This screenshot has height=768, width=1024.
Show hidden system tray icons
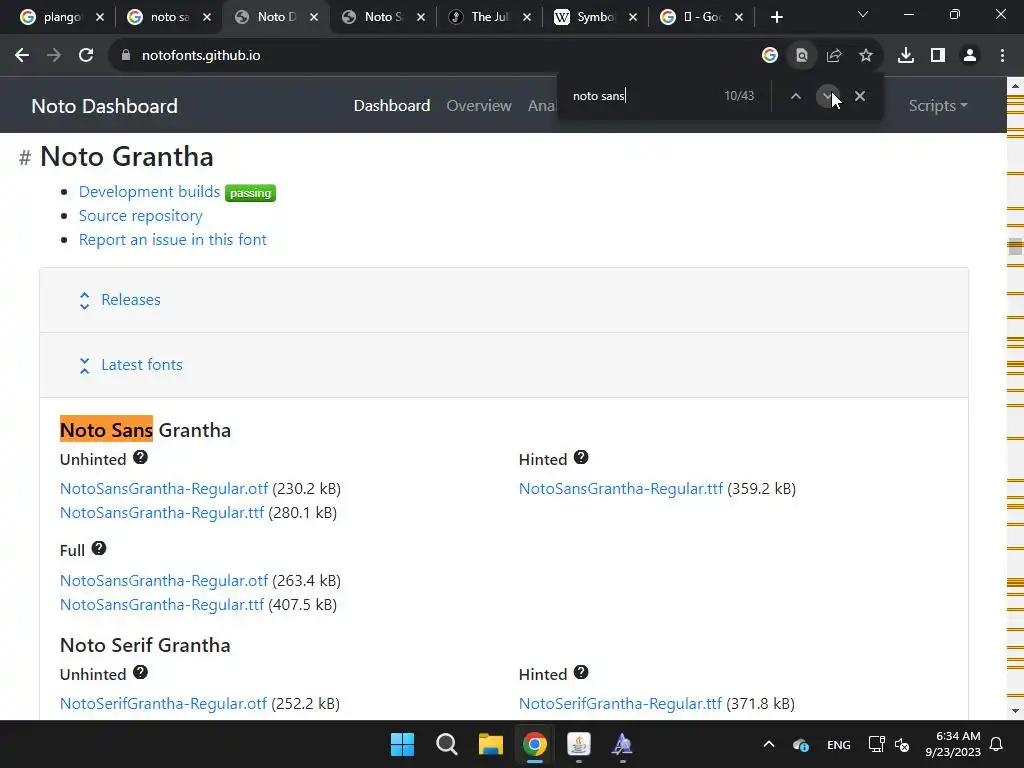pyautogui.click(x=769, y=744)
